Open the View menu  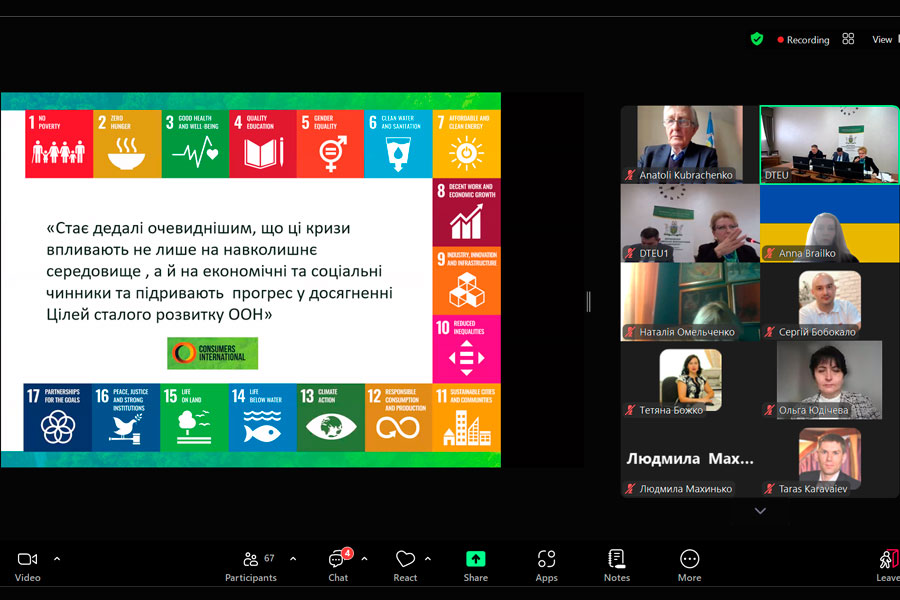click(x=882, y=40)
